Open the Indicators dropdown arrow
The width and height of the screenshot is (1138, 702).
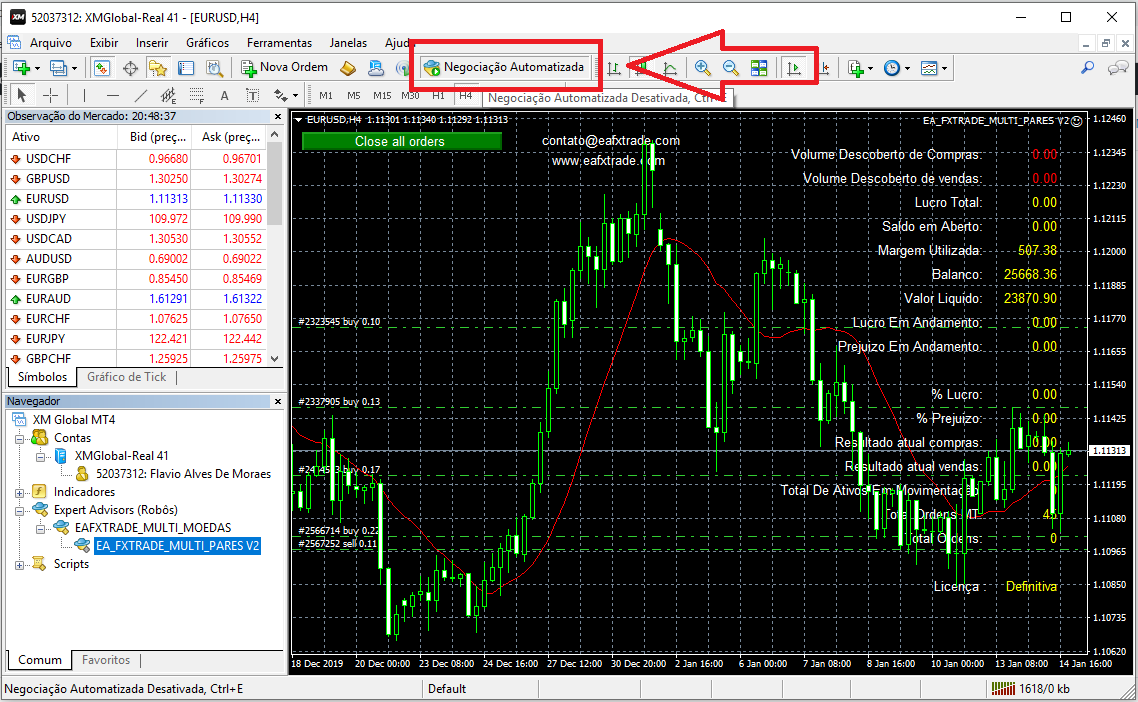point(869,67)
